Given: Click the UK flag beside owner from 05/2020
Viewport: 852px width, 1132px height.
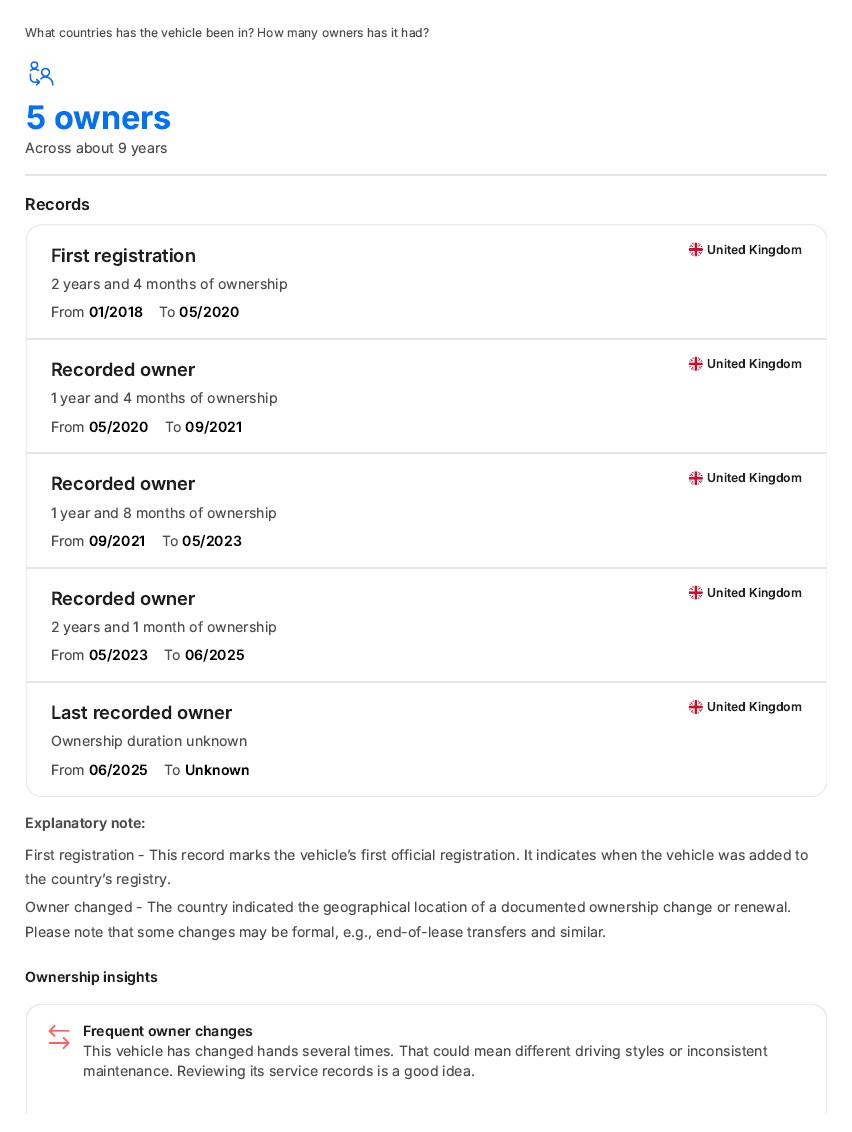Looking at the screenshot, I should pyautogui.click(x=695, y=364).
